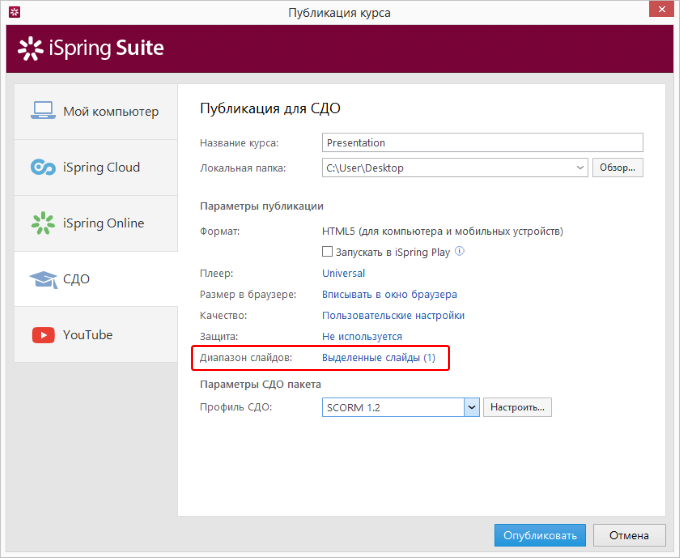Click the iSpring Suite logo in header
Viewport: 680px width, 558px height.
[91, 48]
